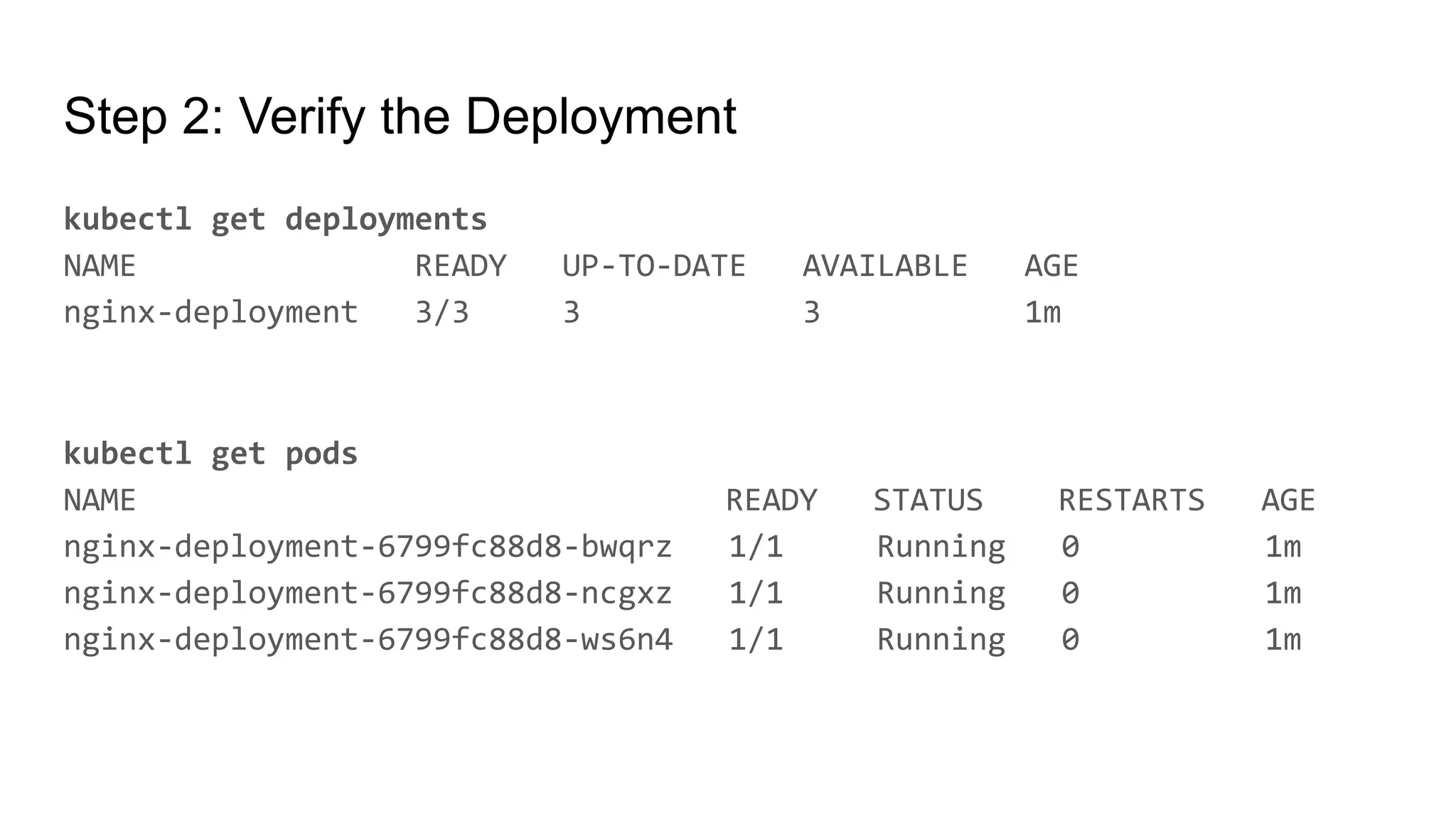Click the Running status of the ncgxz pod
The height and width of the screenshot is (819, 1456).
(941, 594)
